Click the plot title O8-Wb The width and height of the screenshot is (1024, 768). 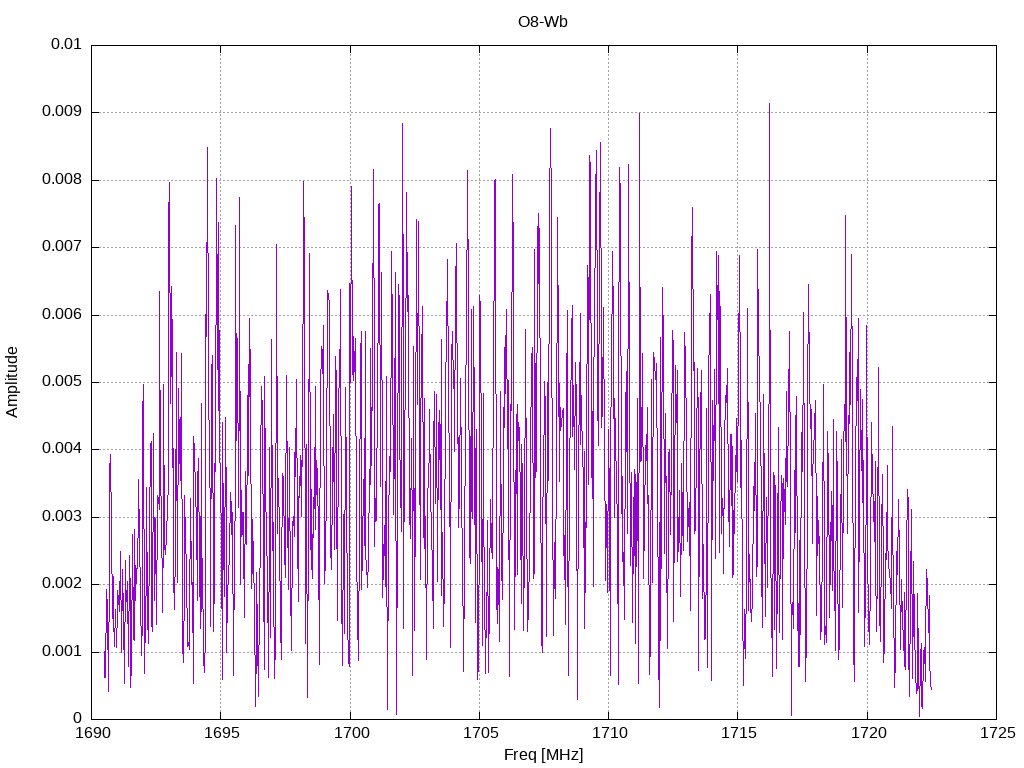point(543,22)
